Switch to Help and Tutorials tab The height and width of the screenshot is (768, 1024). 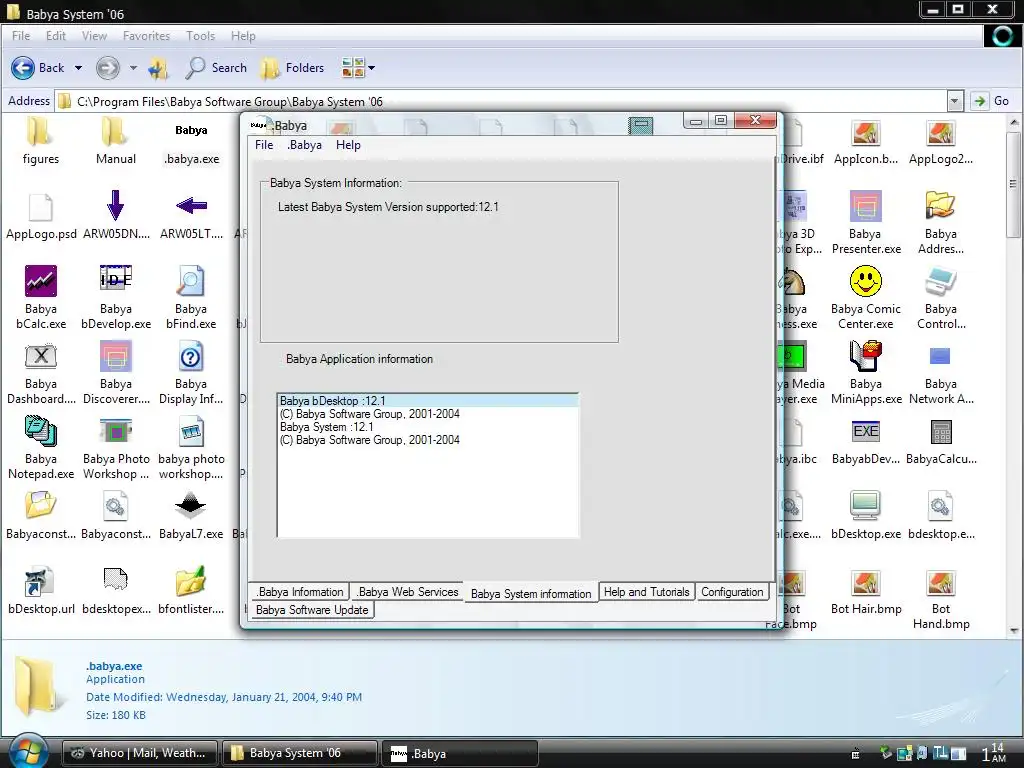[x=647, y=592]
